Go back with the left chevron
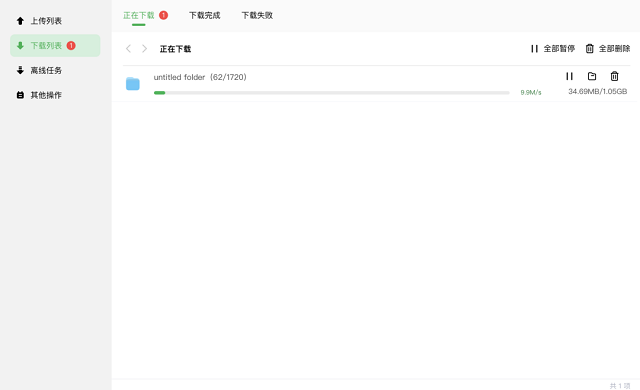The width and height of the screenshot is (640, 390). [128, 49]
